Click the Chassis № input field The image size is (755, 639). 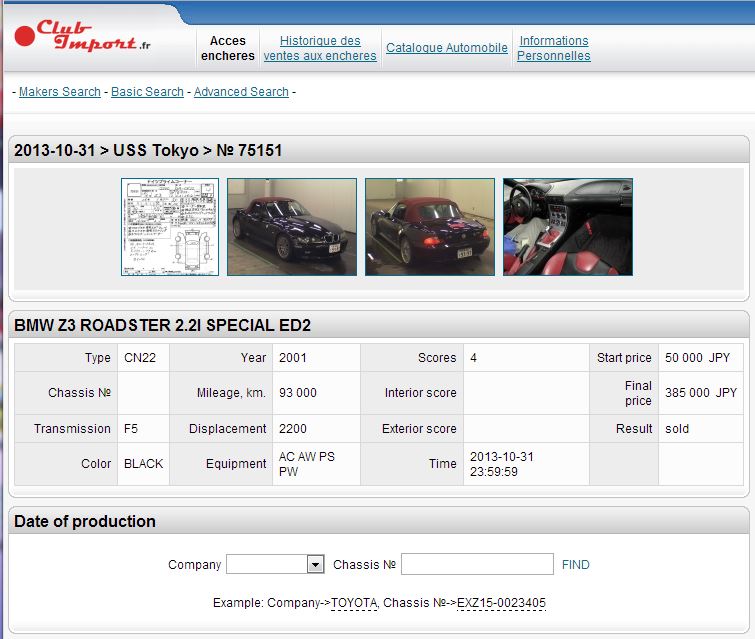477,565
